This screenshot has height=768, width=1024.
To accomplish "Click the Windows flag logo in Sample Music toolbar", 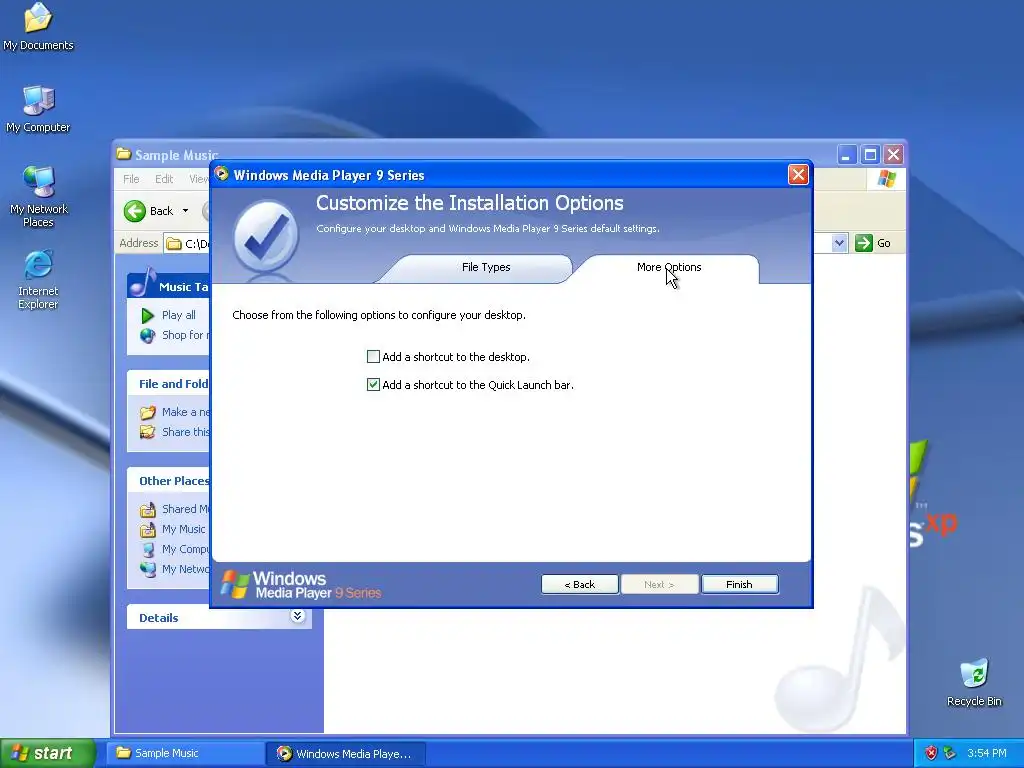I will pos(886,178).
